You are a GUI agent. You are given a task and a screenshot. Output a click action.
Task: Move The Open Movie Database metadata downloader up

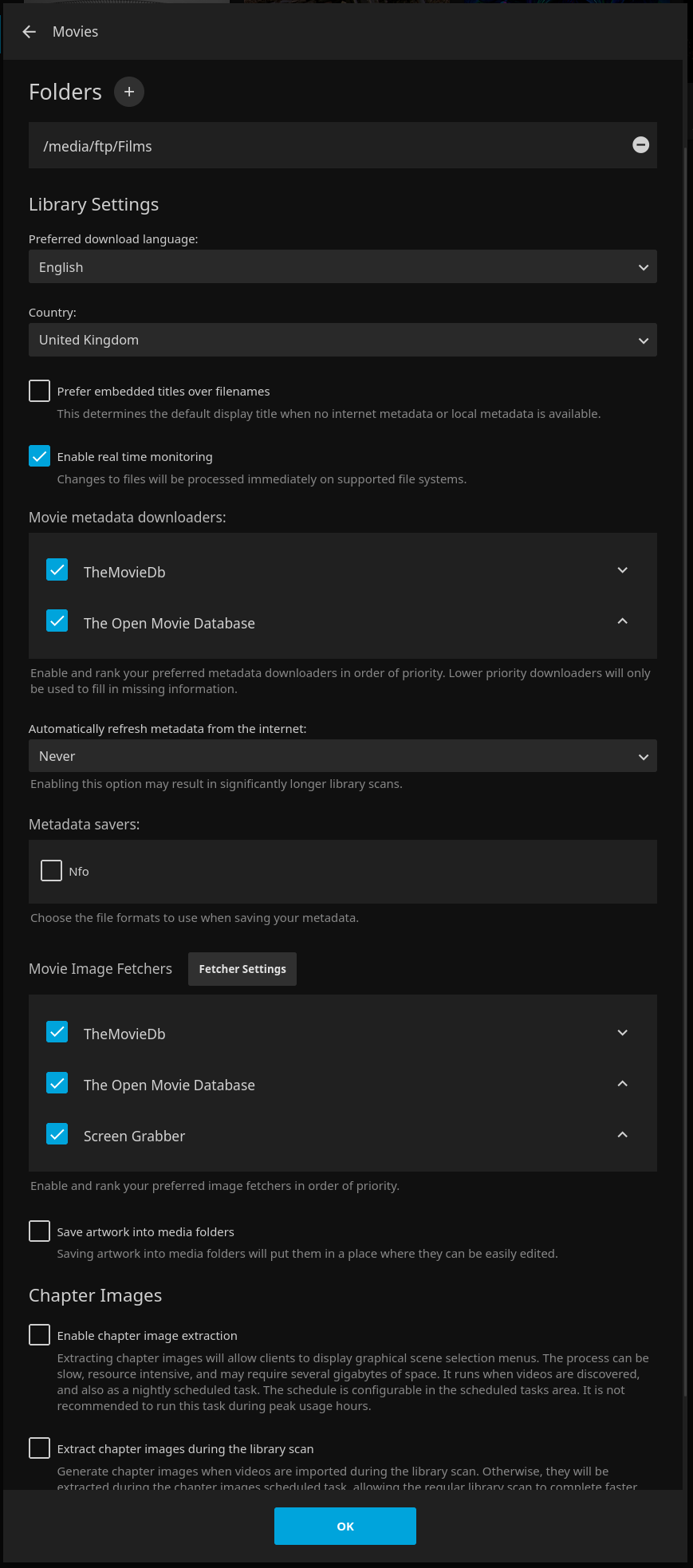coord(623,621)
